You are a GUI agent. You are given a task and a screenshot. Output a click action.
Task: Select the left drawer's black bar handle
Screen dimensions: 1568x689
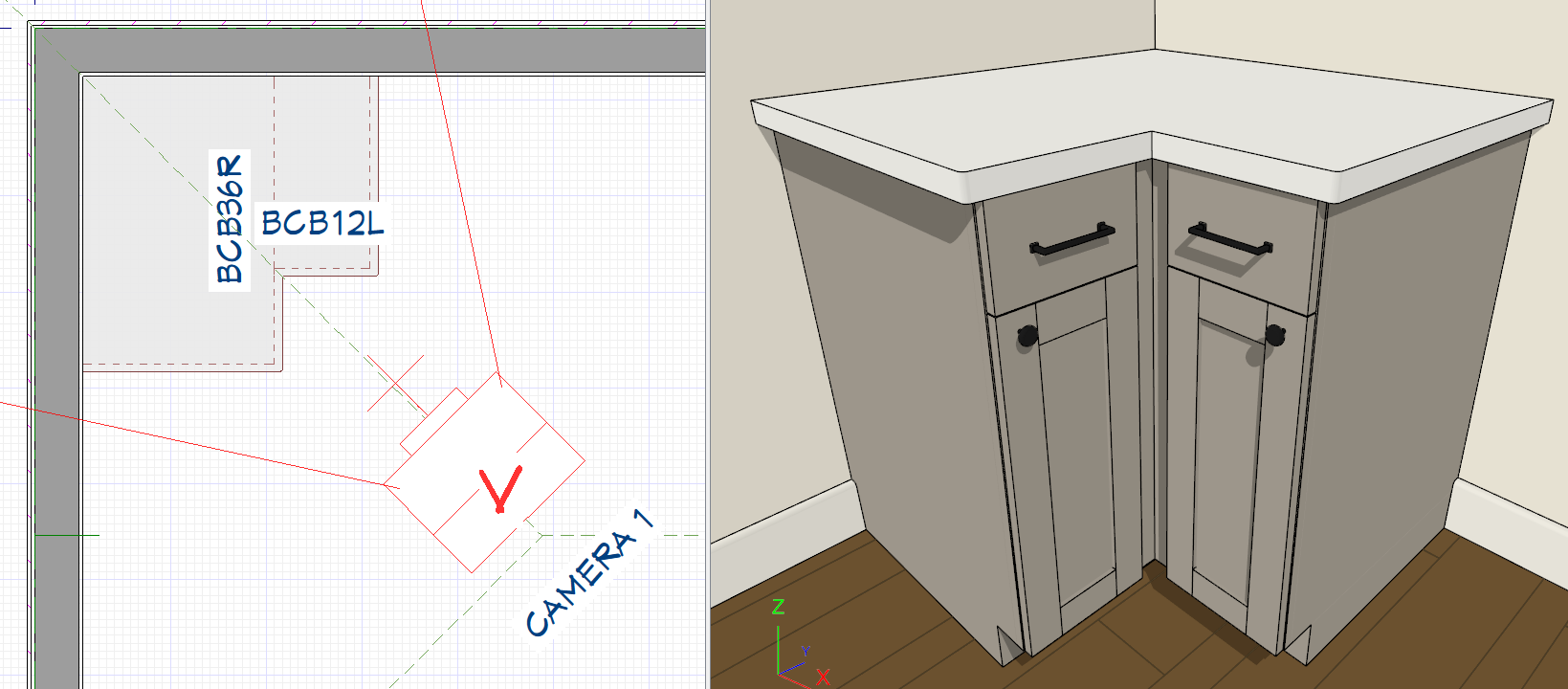click(1071, 240)
